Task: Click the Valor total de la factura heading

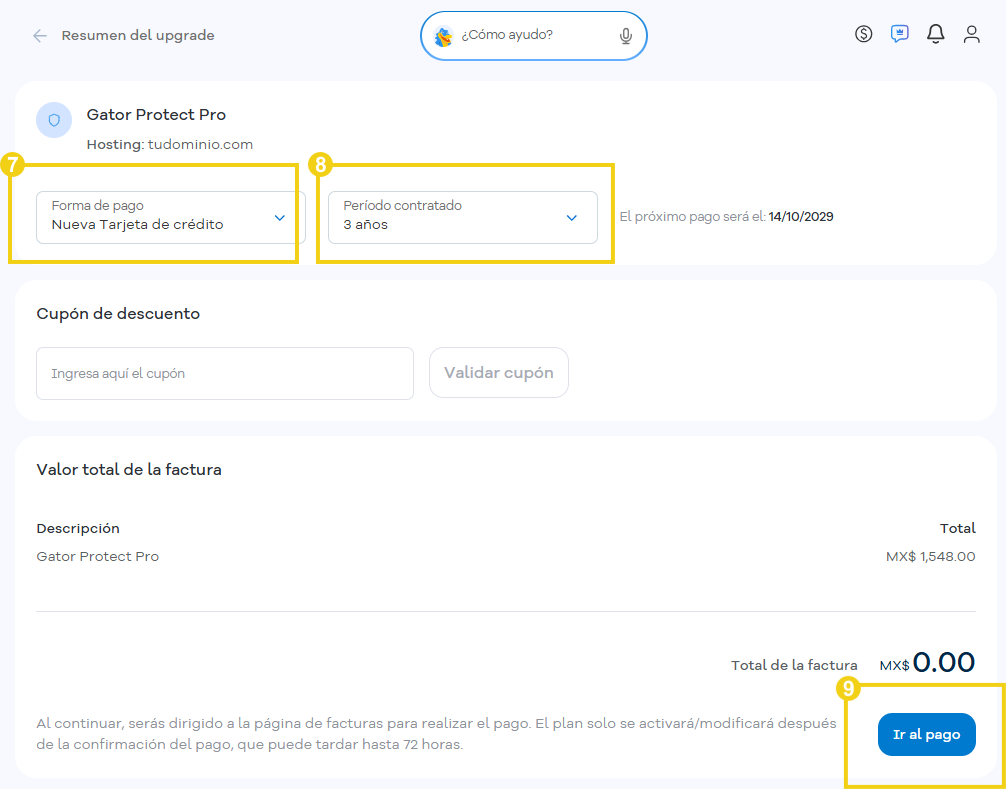Action: click(x=129, y=470)
